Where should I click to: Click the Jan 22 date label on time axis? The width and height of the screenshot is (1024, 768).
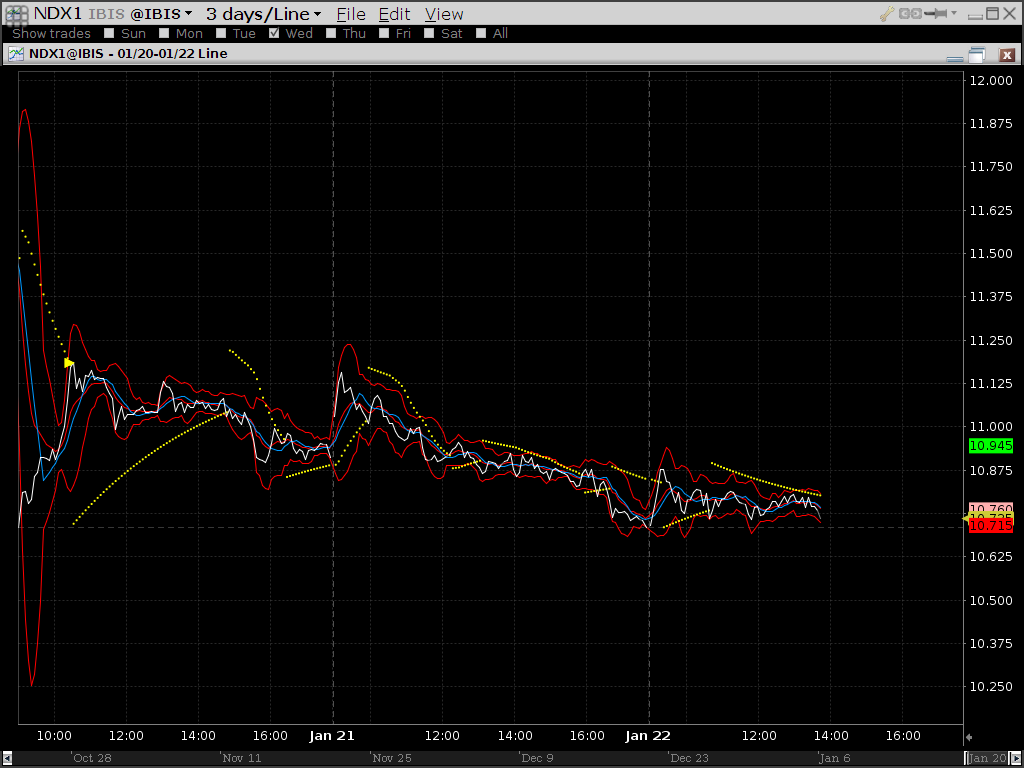[x=648, y=736]
